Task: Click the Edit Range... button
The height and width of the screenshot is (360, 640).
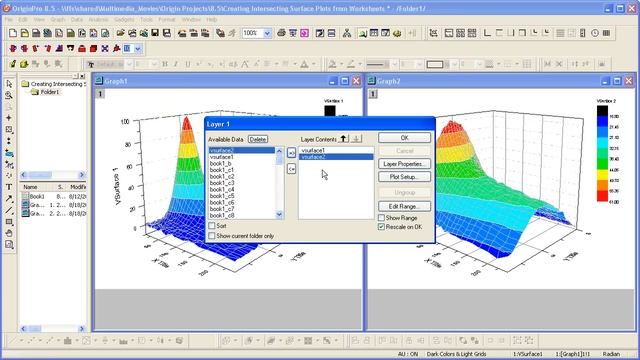Action: [404, 206]
